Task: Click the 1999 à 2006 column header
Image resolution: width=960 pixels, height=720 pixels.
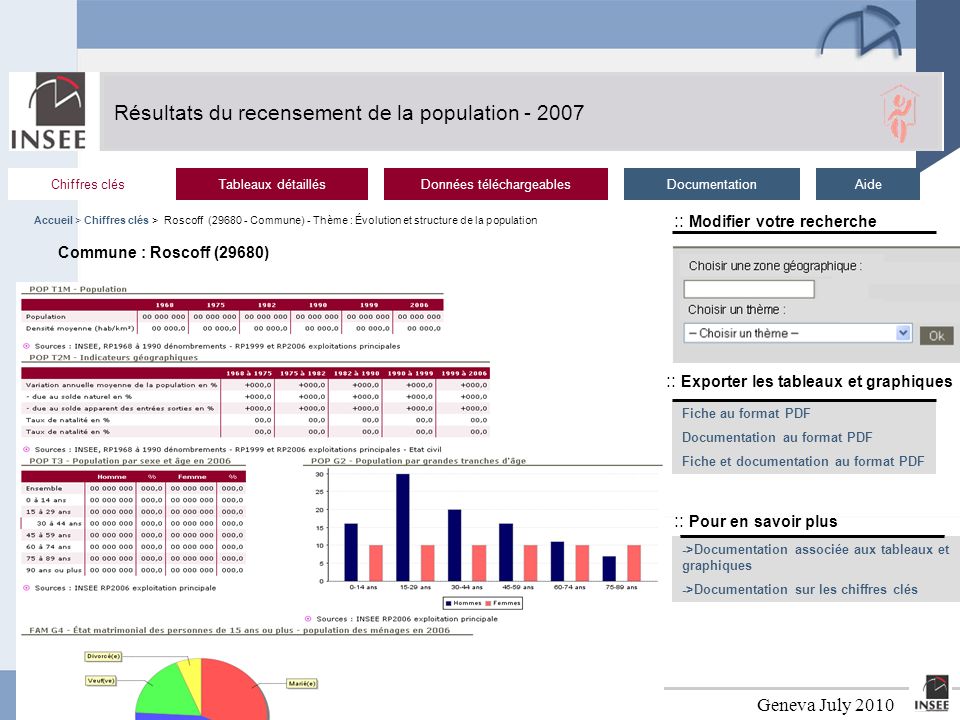Action: (464, 373)
